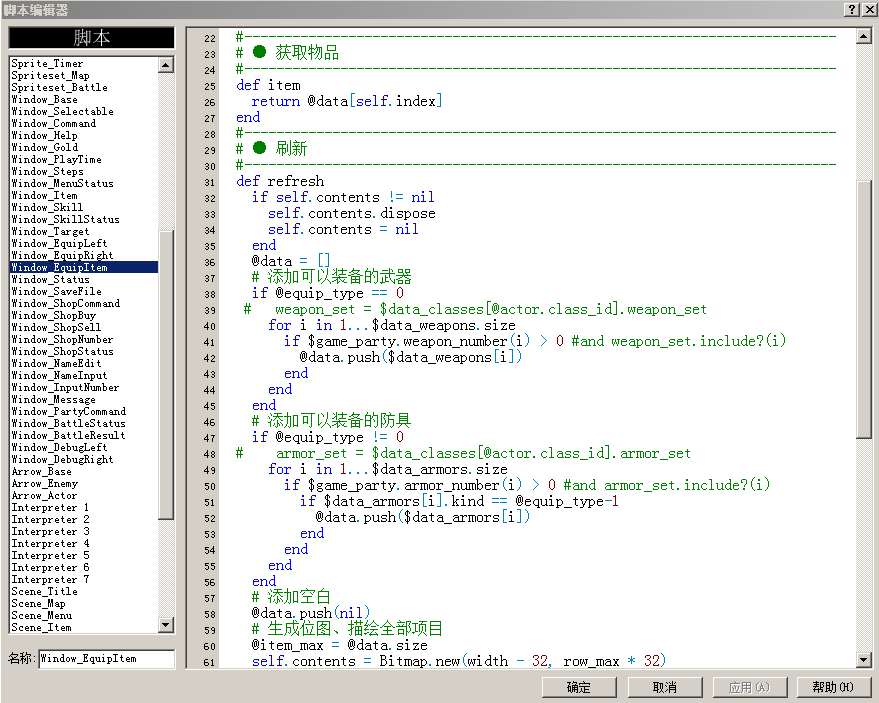Click code editor scroll-up arrow
This screenshot has width=879, height=703.
pos(863,37)
